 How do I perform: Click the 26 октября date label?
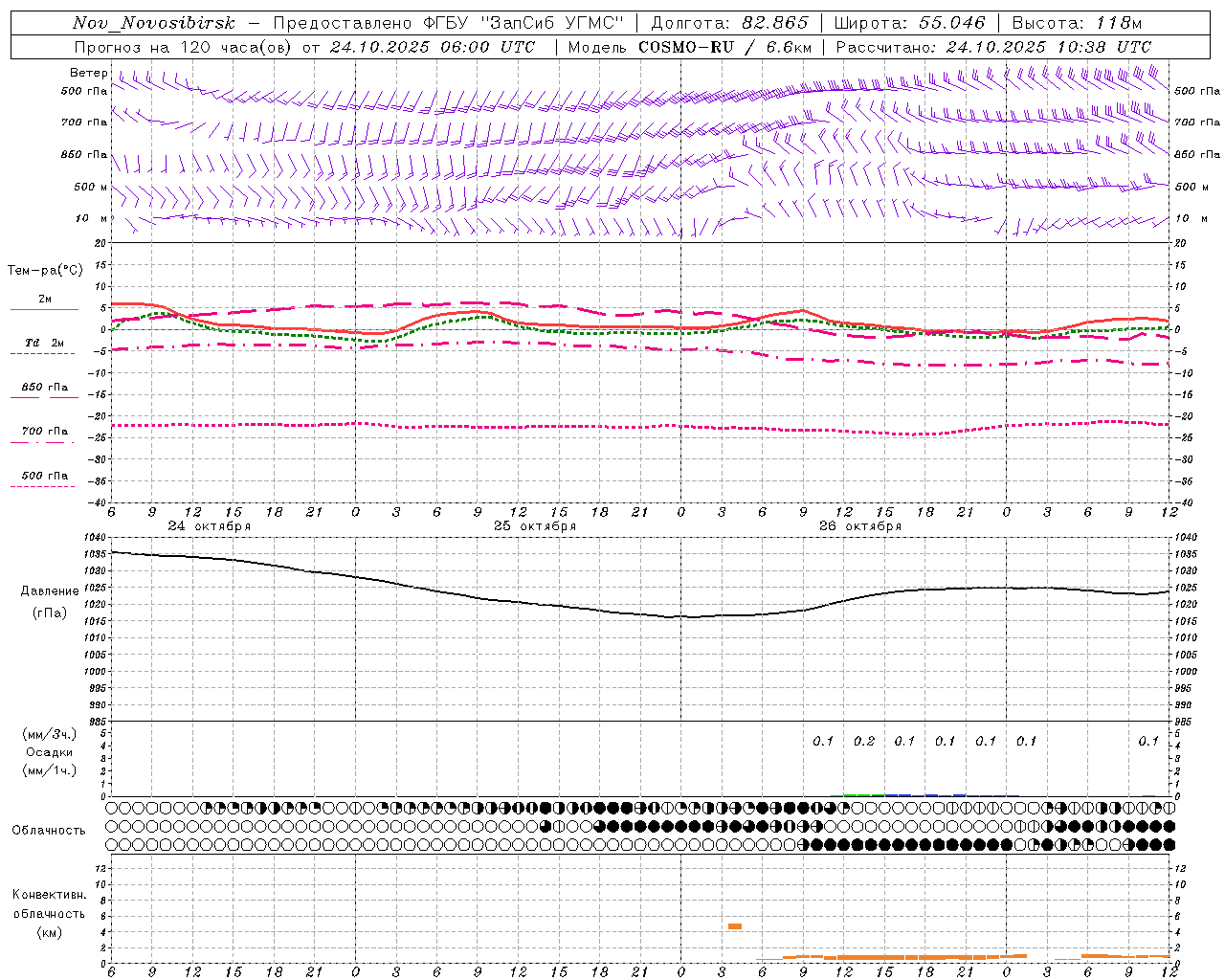pyautogui.click(x=860, y=526)
